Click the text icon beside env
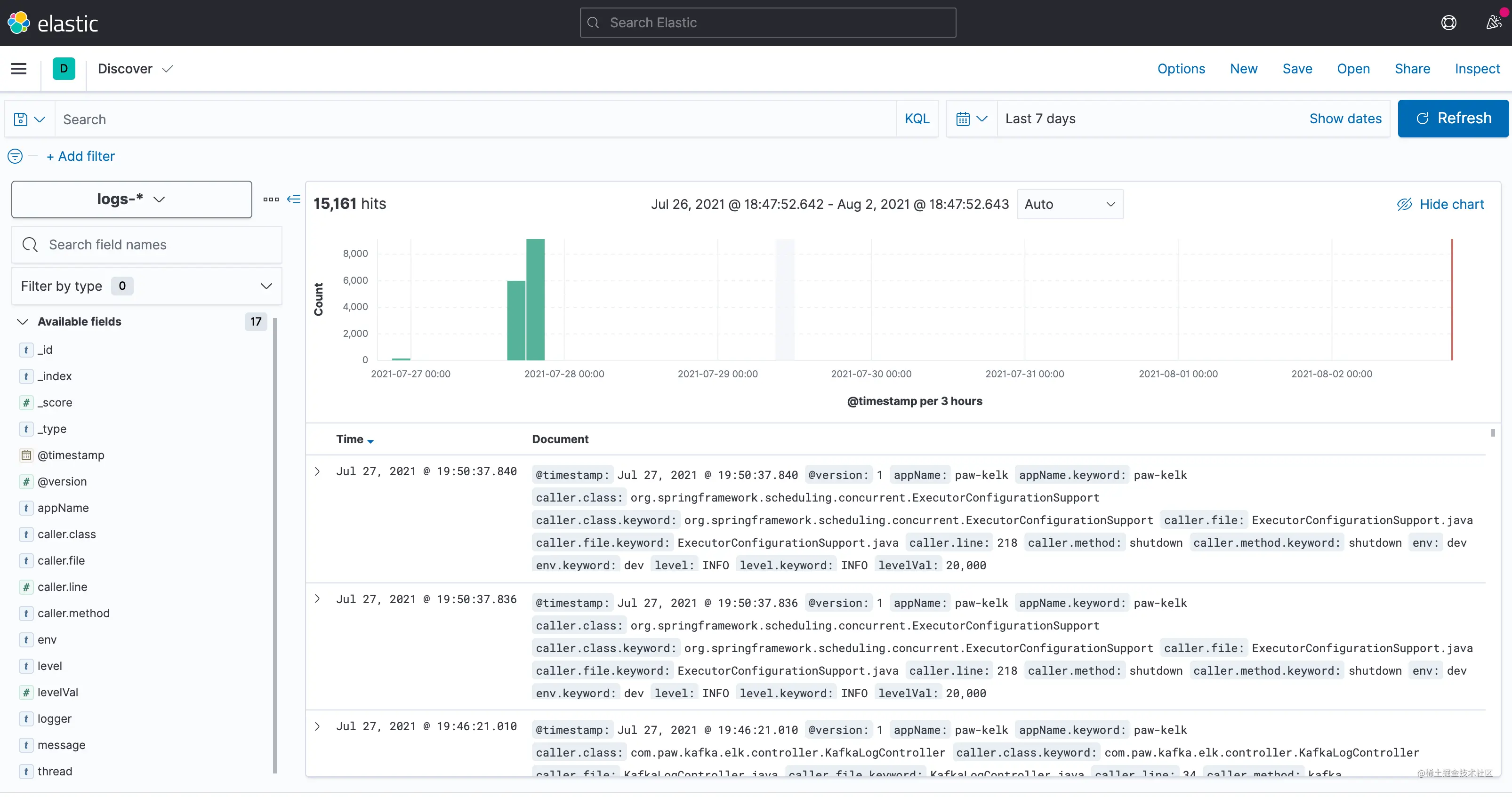 coord(26,640)
